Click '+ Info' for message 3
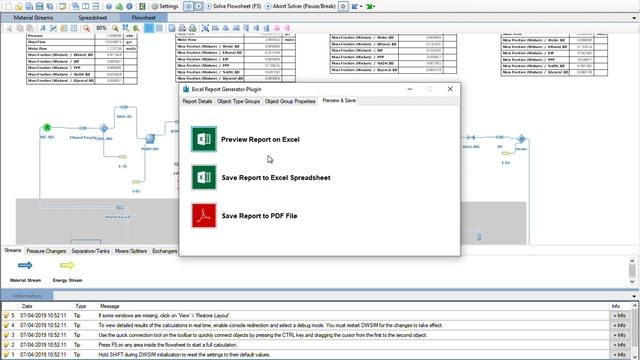This screenshot has height=360, width=640. (619, 335)
